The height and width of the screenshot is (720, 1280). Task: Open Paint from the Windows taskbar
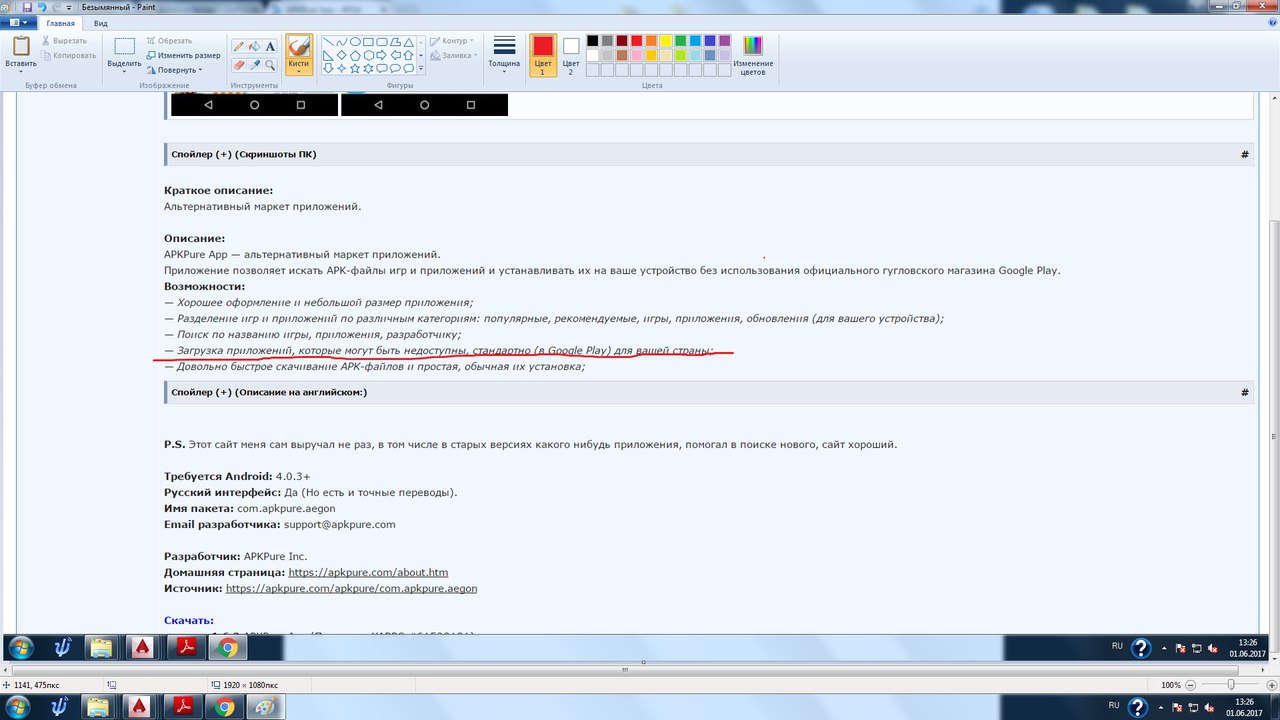tap(264, 707)
